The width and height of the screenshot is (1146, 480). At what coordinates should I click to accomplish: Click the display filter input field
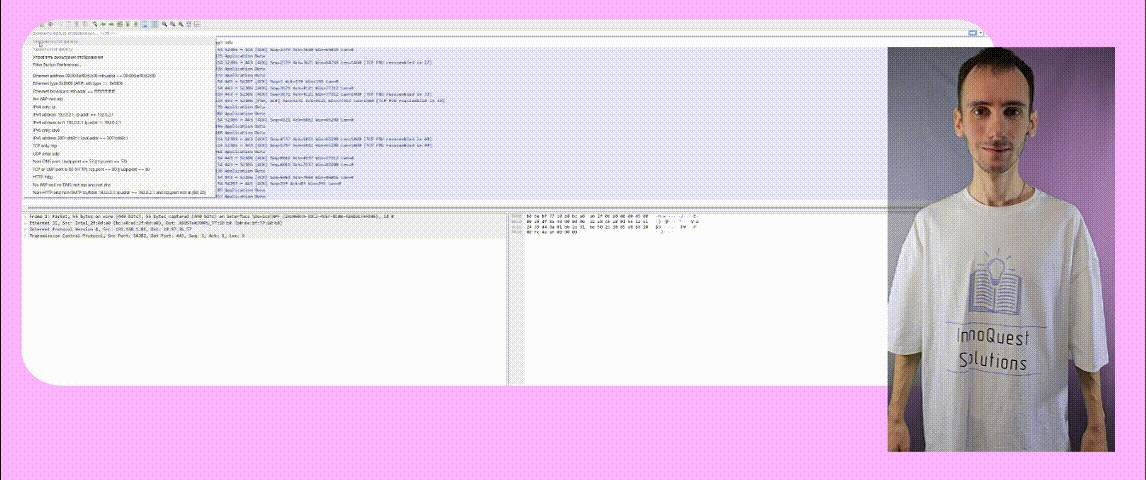click(x=500, y=33)
